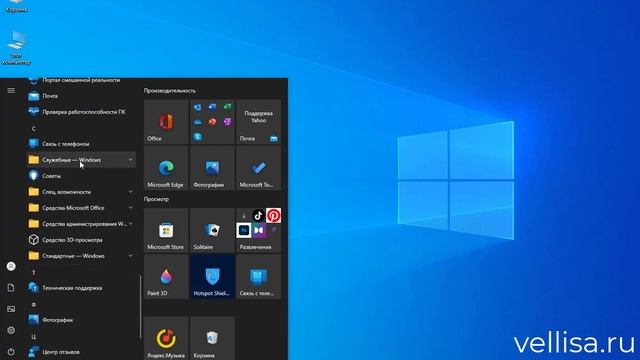This screenshot has height=360, width=640.
Task: Open the Yahoo mail support tile
Action: coord(258,122)
